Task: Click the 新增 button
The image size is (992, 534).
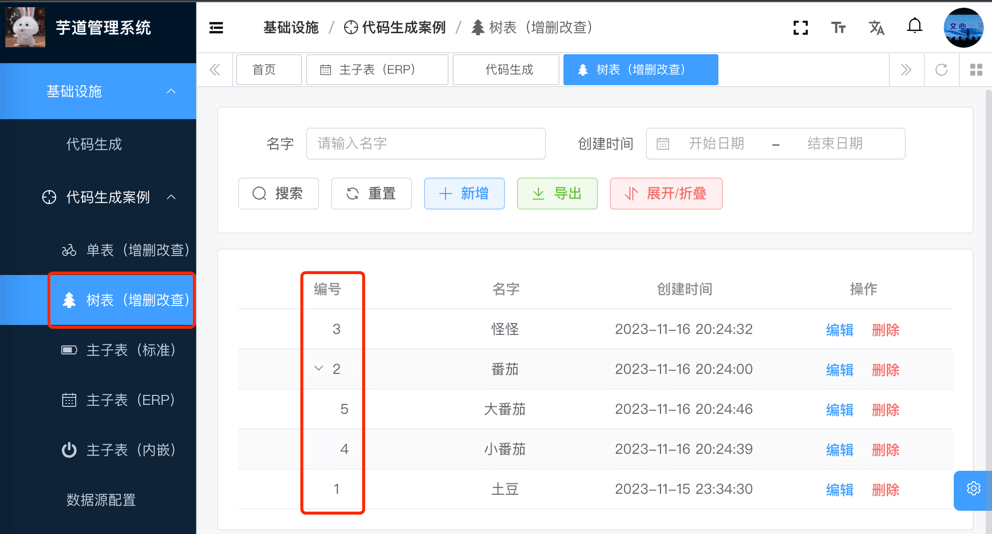Action: (464, 194)
